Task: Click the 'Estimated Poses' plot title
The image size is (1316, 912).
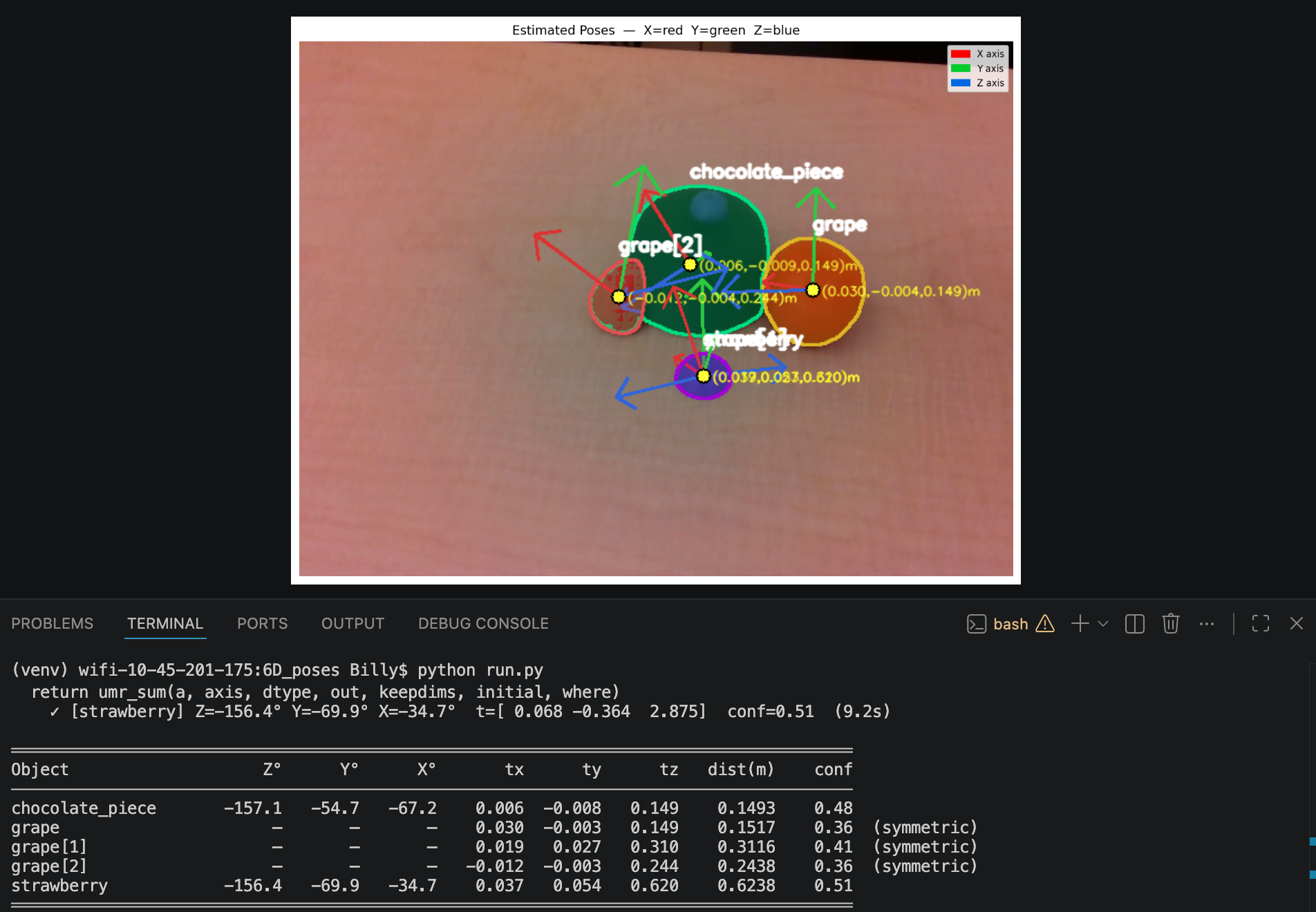Action: click(x=655, y=30)
